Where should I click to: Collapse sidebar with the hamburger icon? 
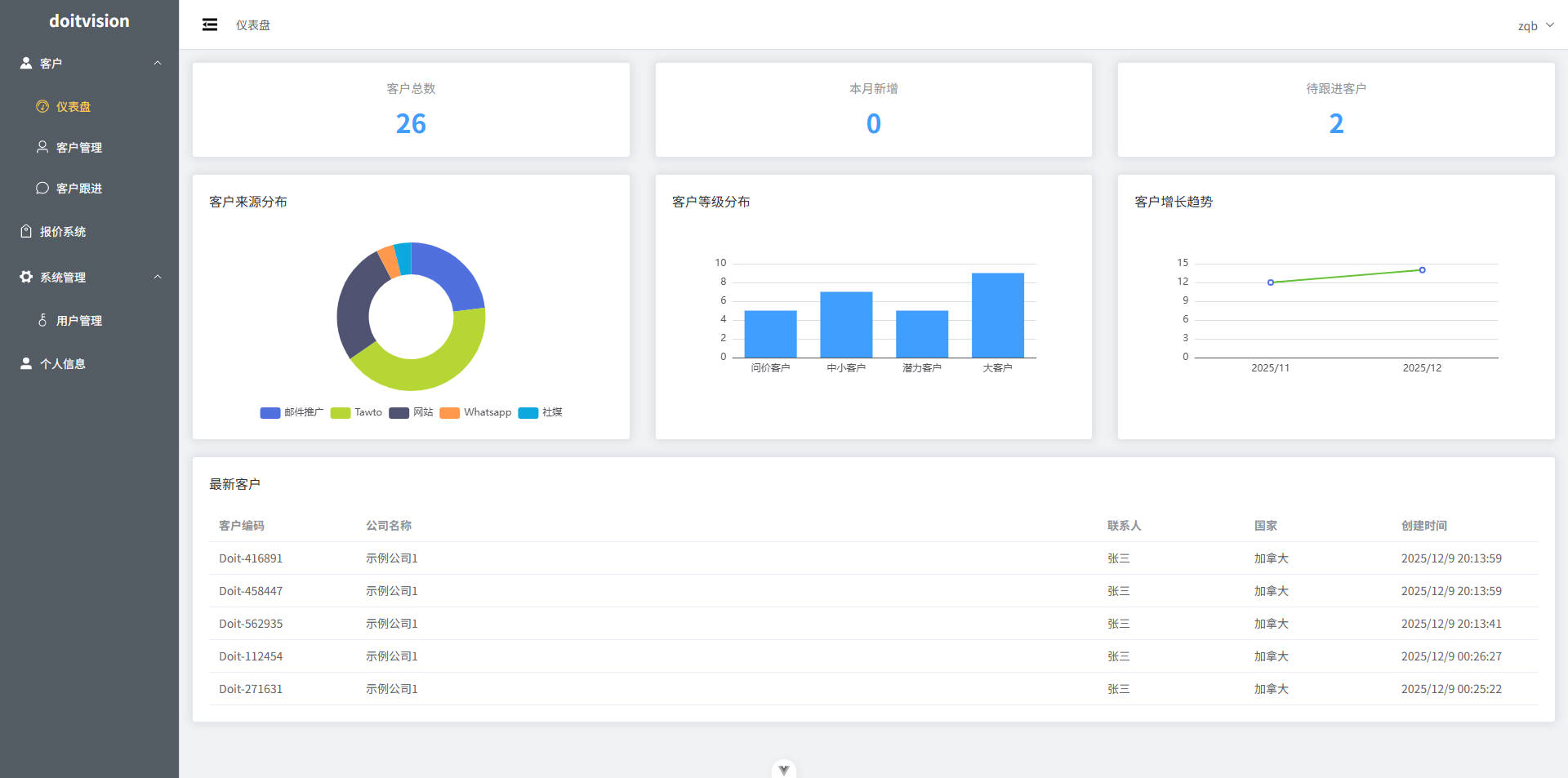tap(210, 24)
